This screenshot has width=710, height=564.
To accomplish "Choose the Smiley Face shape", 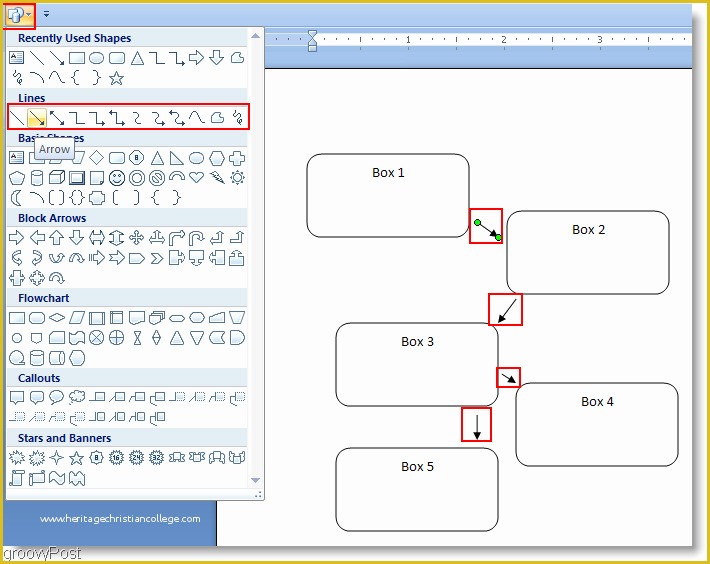I will (x=116, y=178).
